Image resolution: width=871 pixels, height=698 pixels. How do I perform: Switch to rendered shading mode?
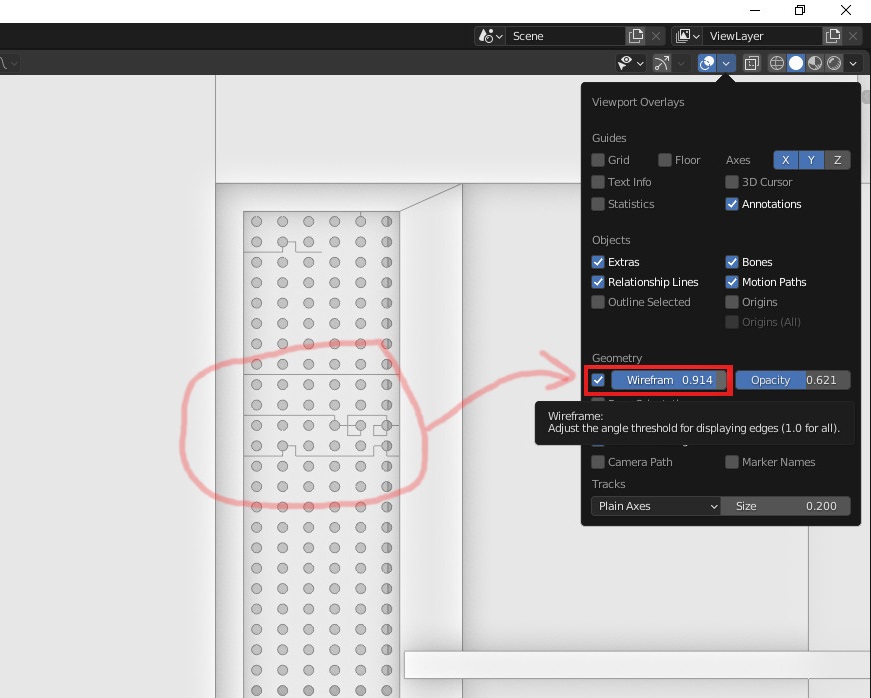[834, 63]
